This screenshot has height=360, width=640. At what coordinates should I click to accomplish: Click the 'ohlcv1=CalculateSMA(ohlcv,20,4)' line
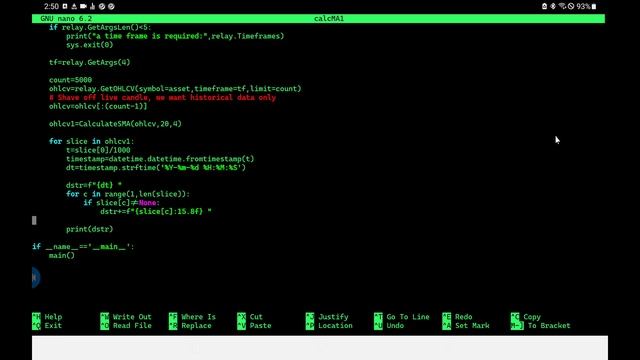pyautogui.click(x=115, y=124)
